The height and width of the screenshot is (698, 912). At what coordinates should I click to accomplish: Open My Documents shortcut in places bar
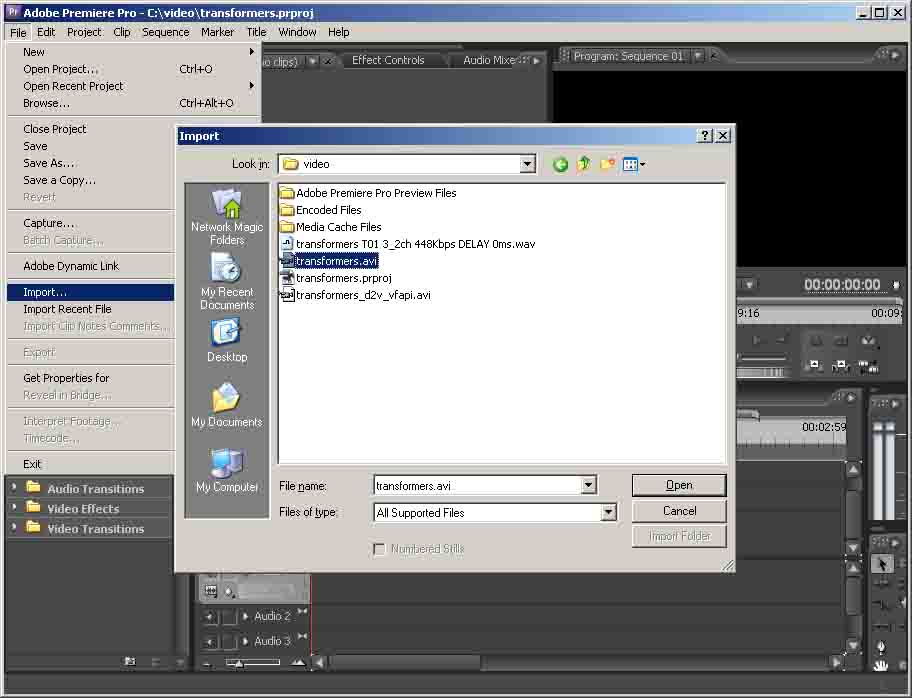(227, 406)
